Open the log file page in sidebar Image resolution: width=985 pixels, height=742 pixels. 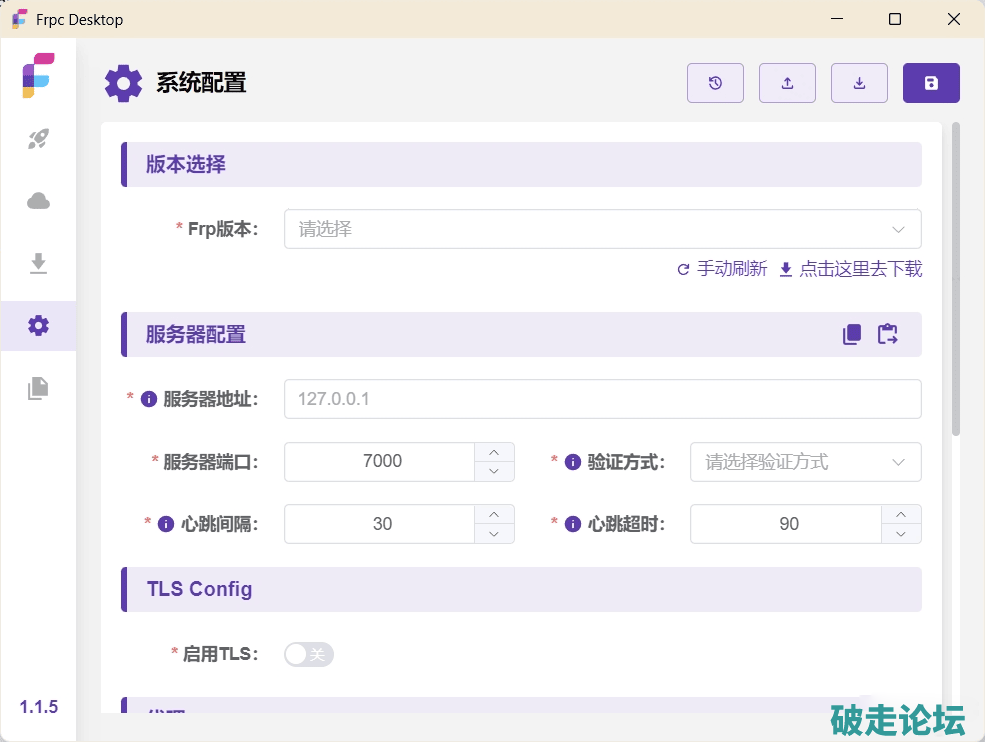38,388
